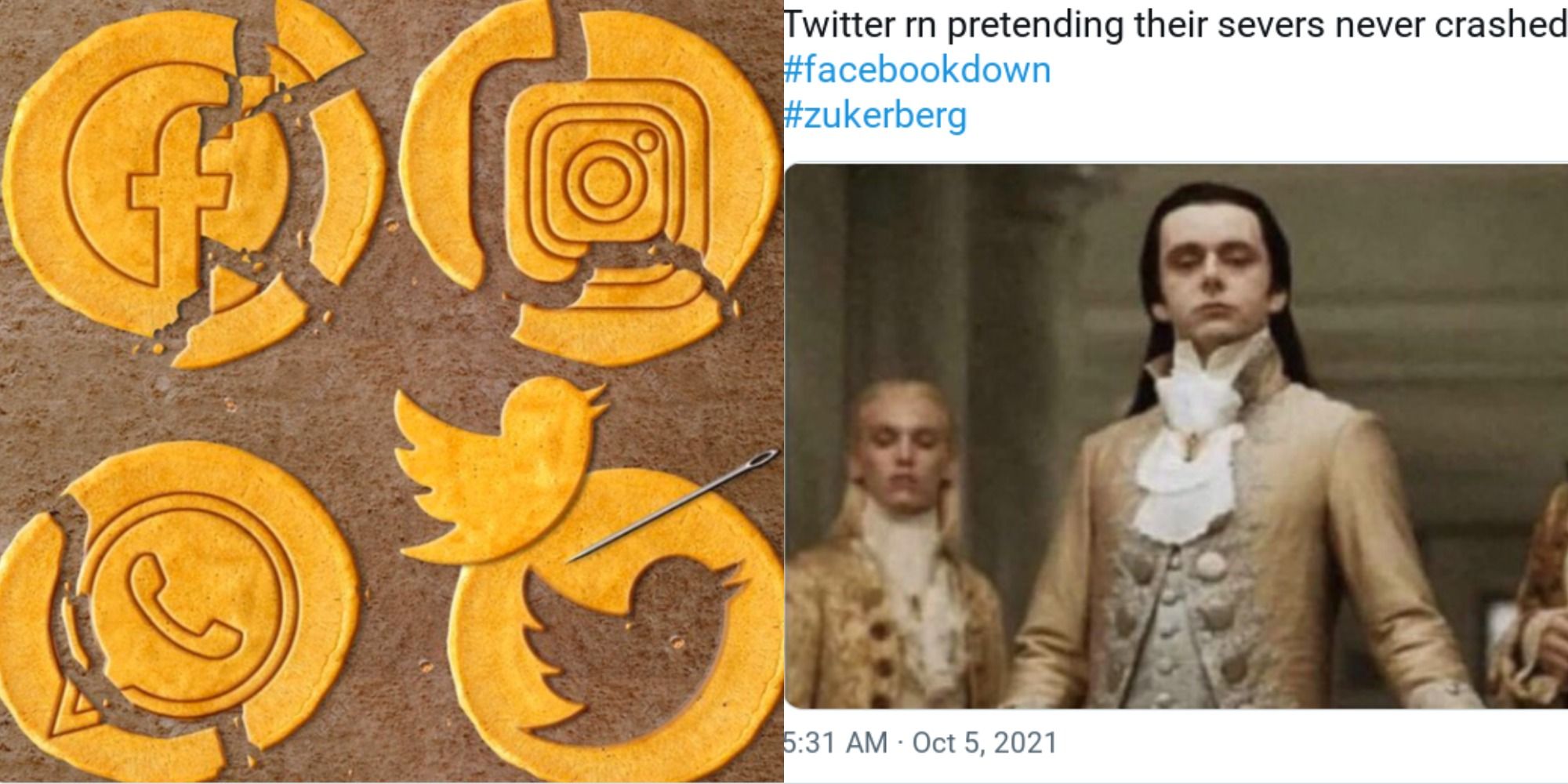Click the Oct 5, 2021 date
This screenshot has height=784, width=1568.
[985, 742]
